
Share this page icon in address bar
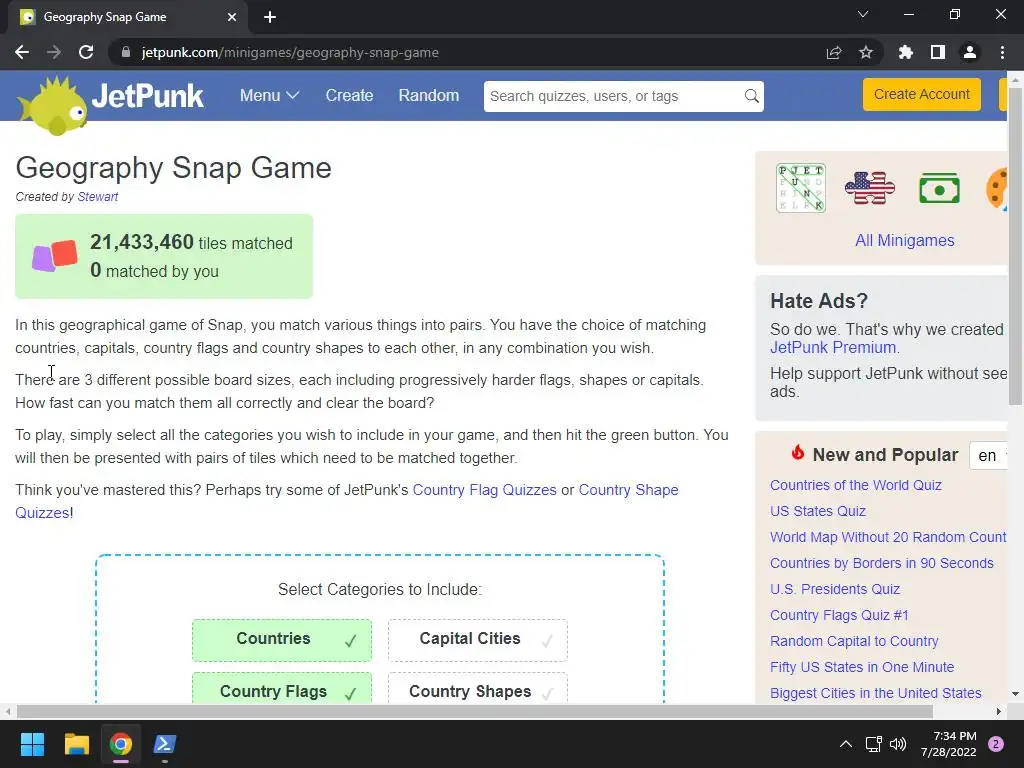point(834,52)
